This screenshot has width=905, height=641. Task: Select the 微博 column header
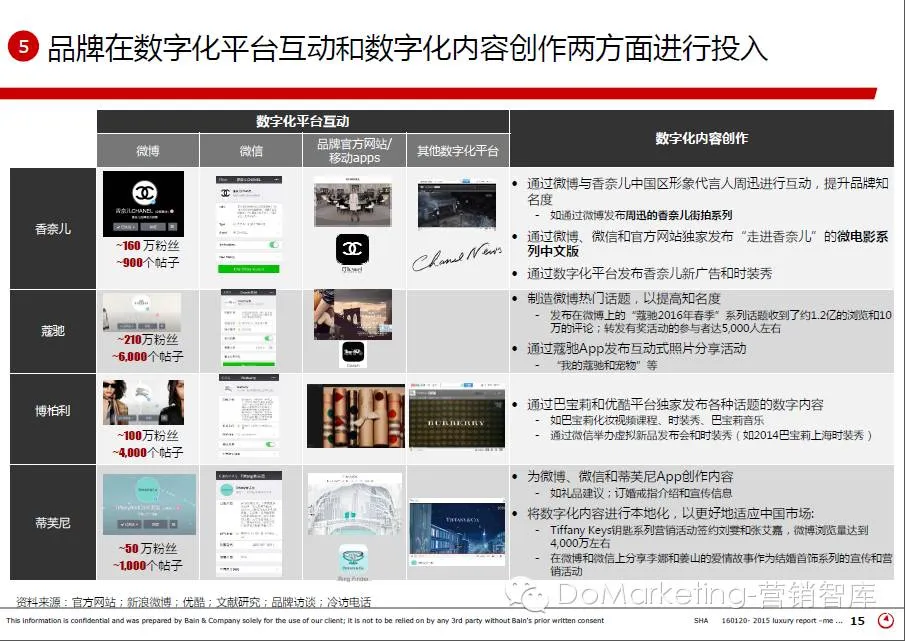pyautogui.click(x=148, y=151)
